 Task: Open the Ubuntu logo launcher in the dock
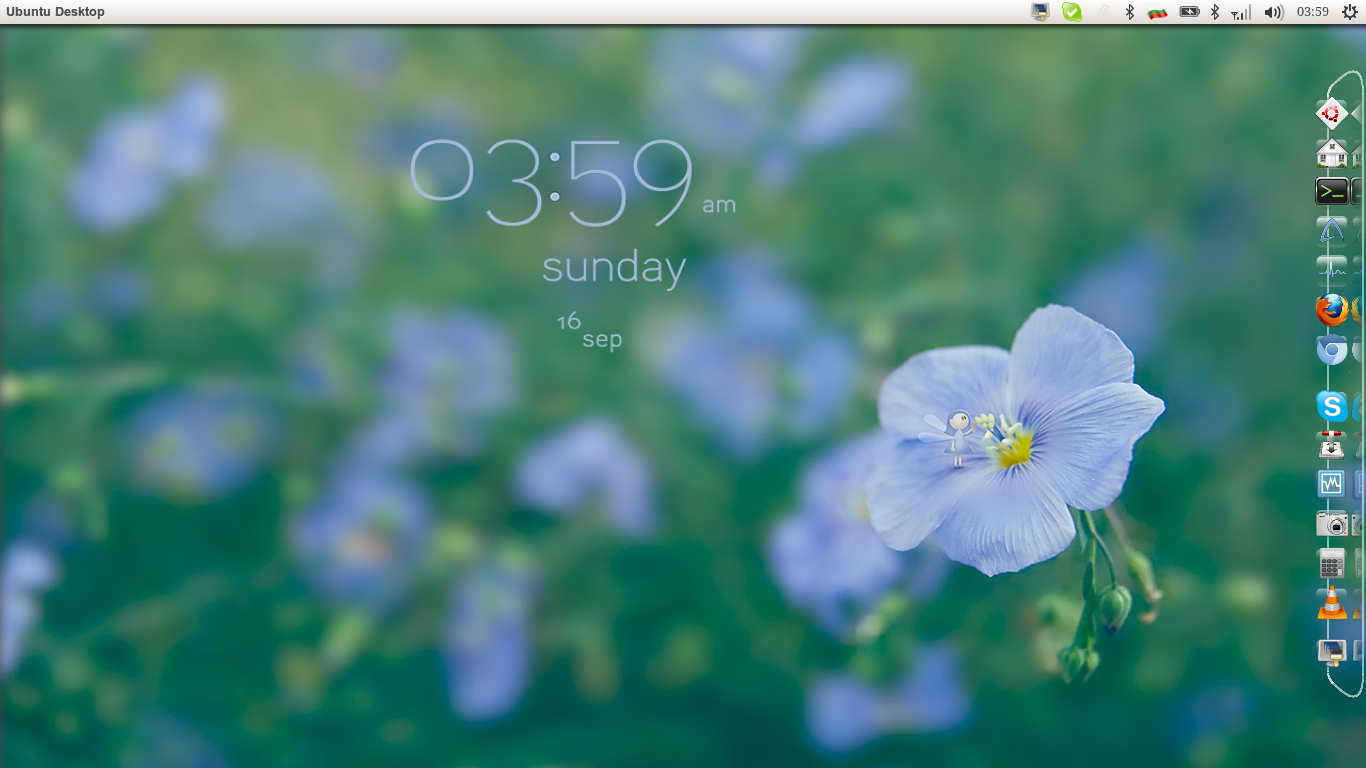pyautogui.click(x=1331, y=114)
